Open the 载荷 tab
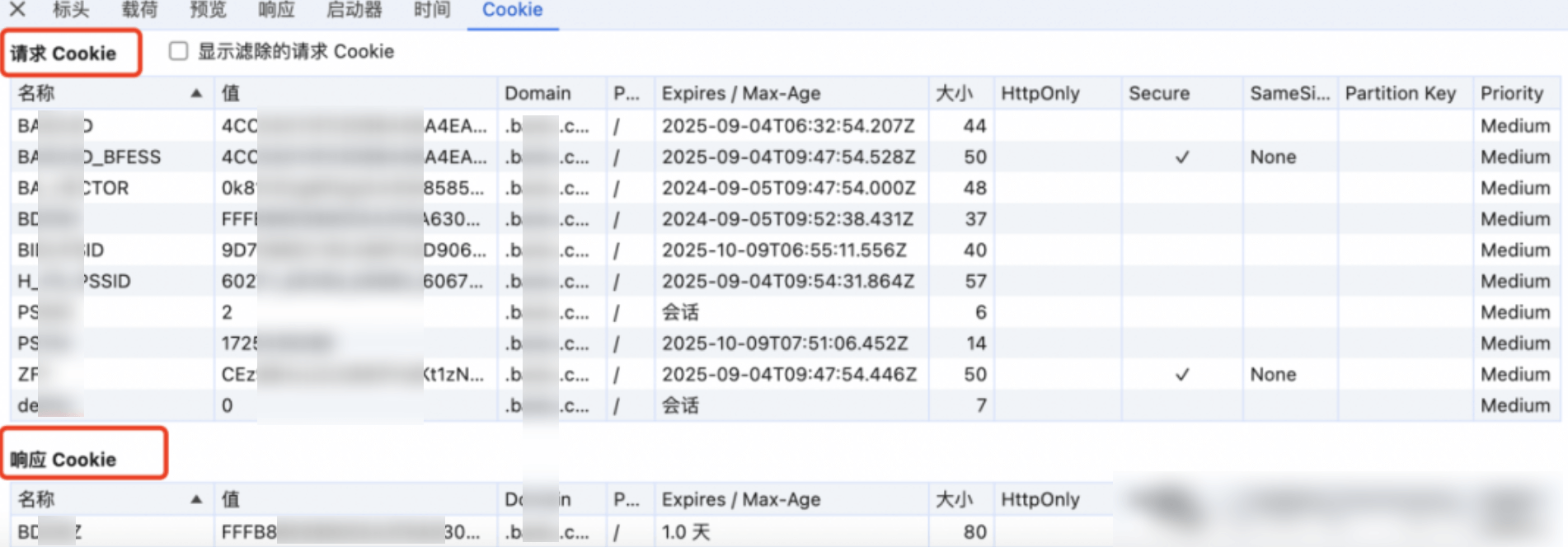1568x547 pixels. coord(138,10)
